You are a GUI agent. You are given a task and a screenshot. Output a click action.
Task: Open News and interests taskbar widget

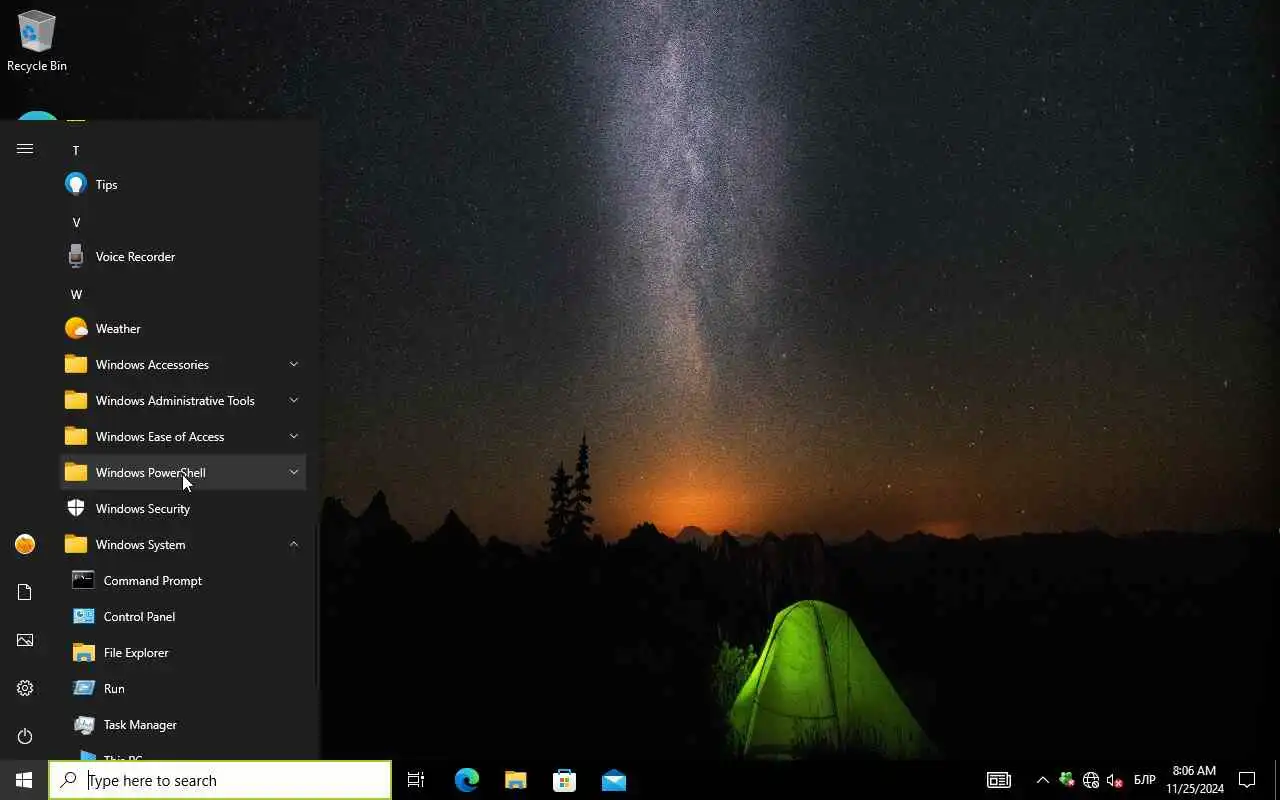pos(998,780)
